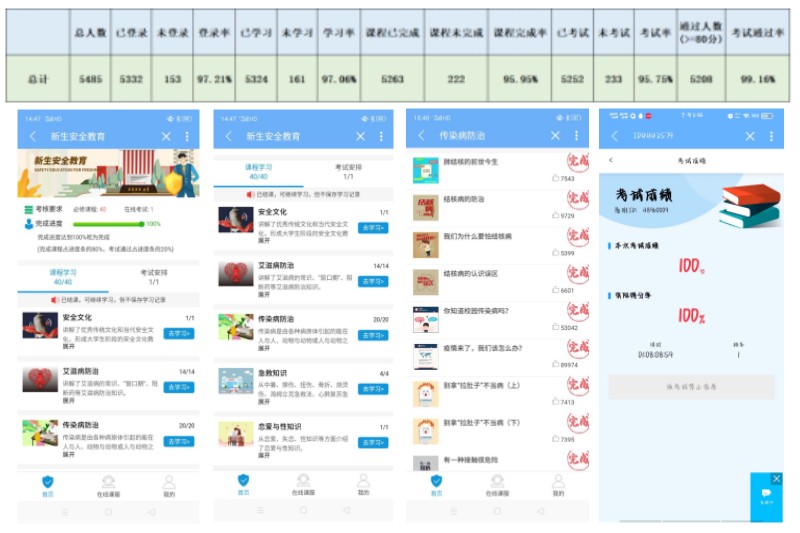The image size is (800, 533).
Task: Tap the small back chevron beside 考试成绩 title
Action: click(611, 160)
